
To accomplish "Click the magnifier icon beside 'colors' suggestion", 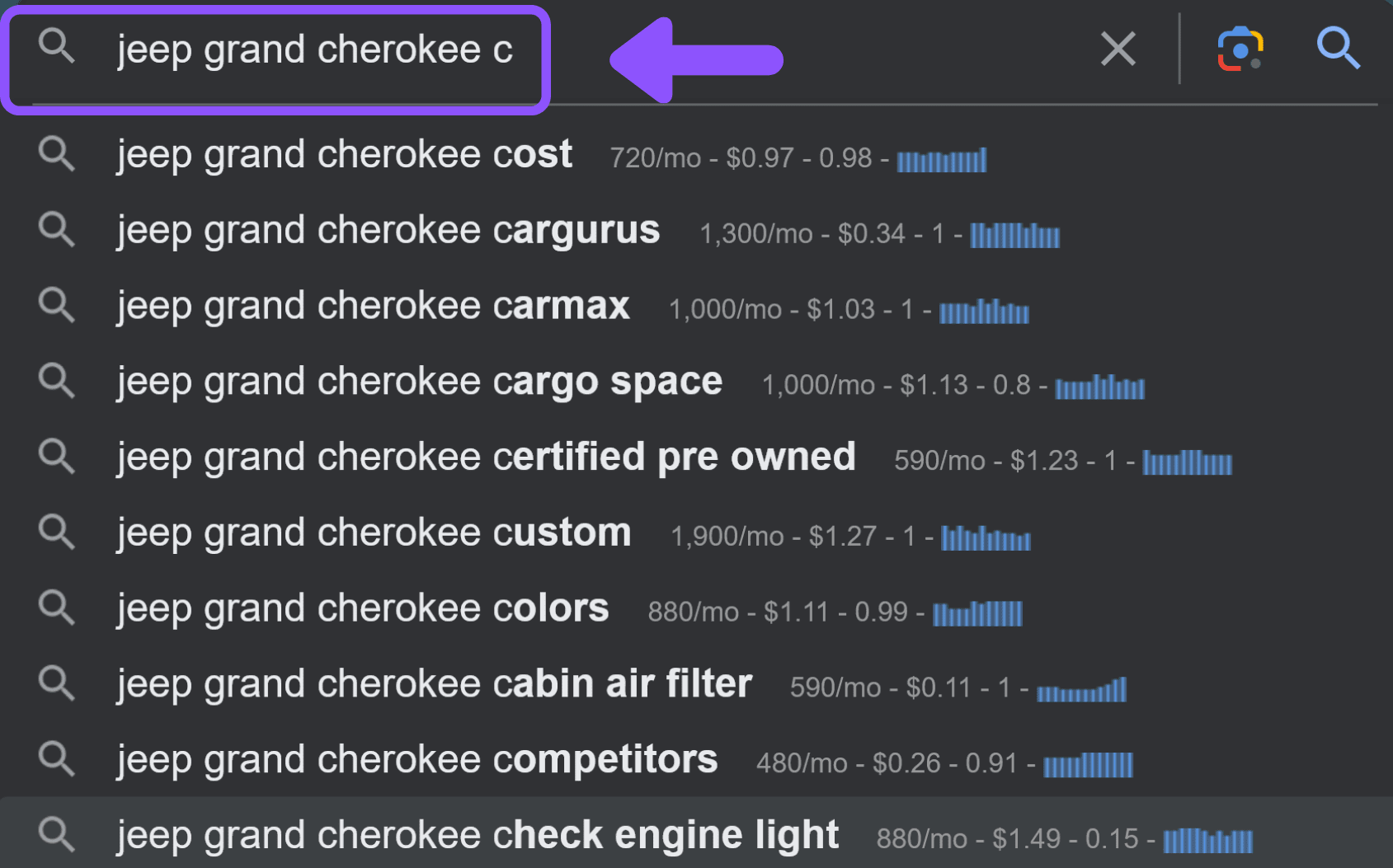I will pyautogui.click(x=57, y=608).
